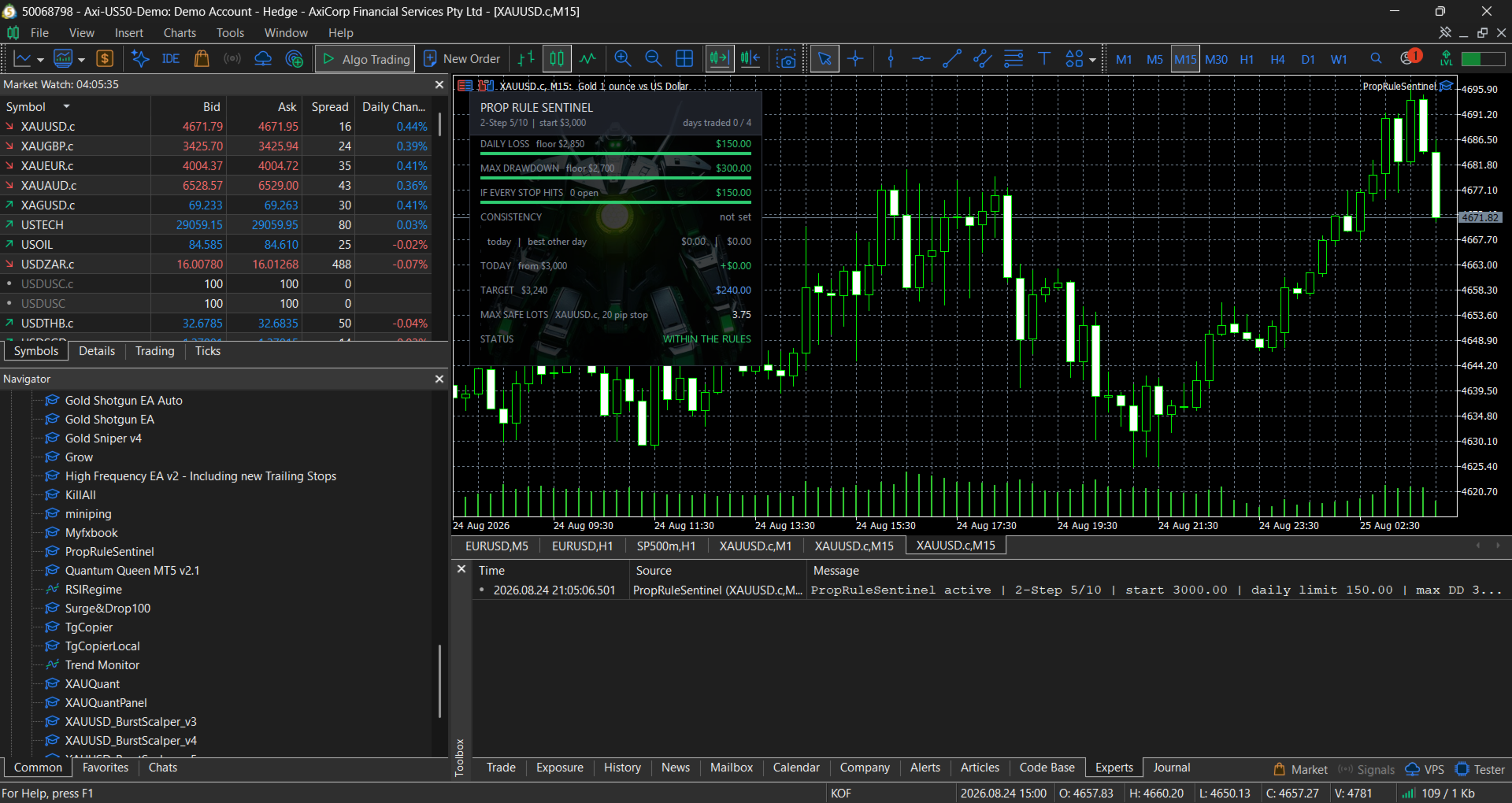The image size is (1512, 803).
Task: Switch timeframe to M5
Action: point(1154,60)
